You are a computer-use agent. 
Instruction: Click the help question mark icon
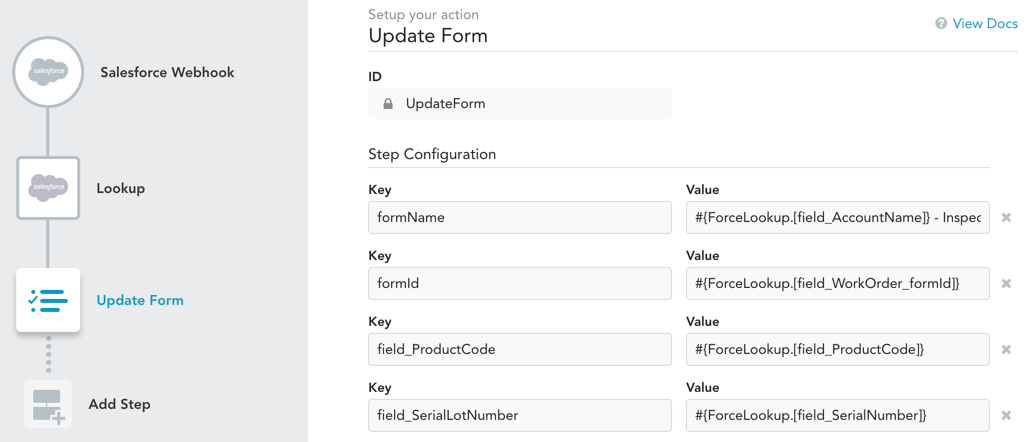pyautogui.click(x=941, y=24)
